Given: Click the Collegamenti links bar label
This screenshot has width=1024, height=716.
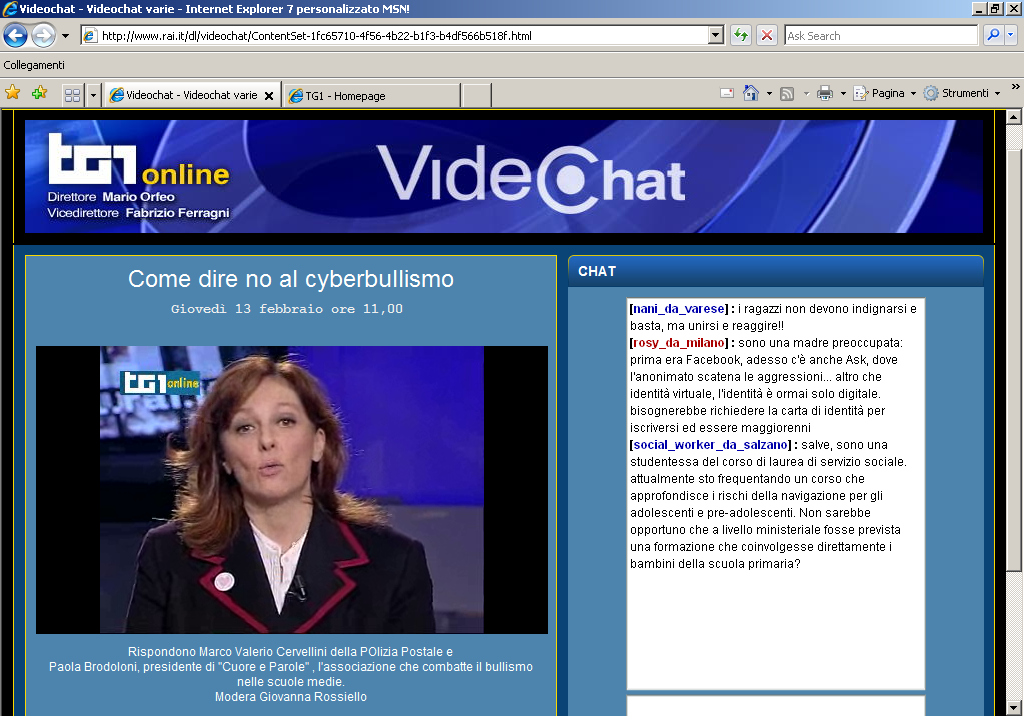Looking at the screenshot, I should (x=34, y=65).
